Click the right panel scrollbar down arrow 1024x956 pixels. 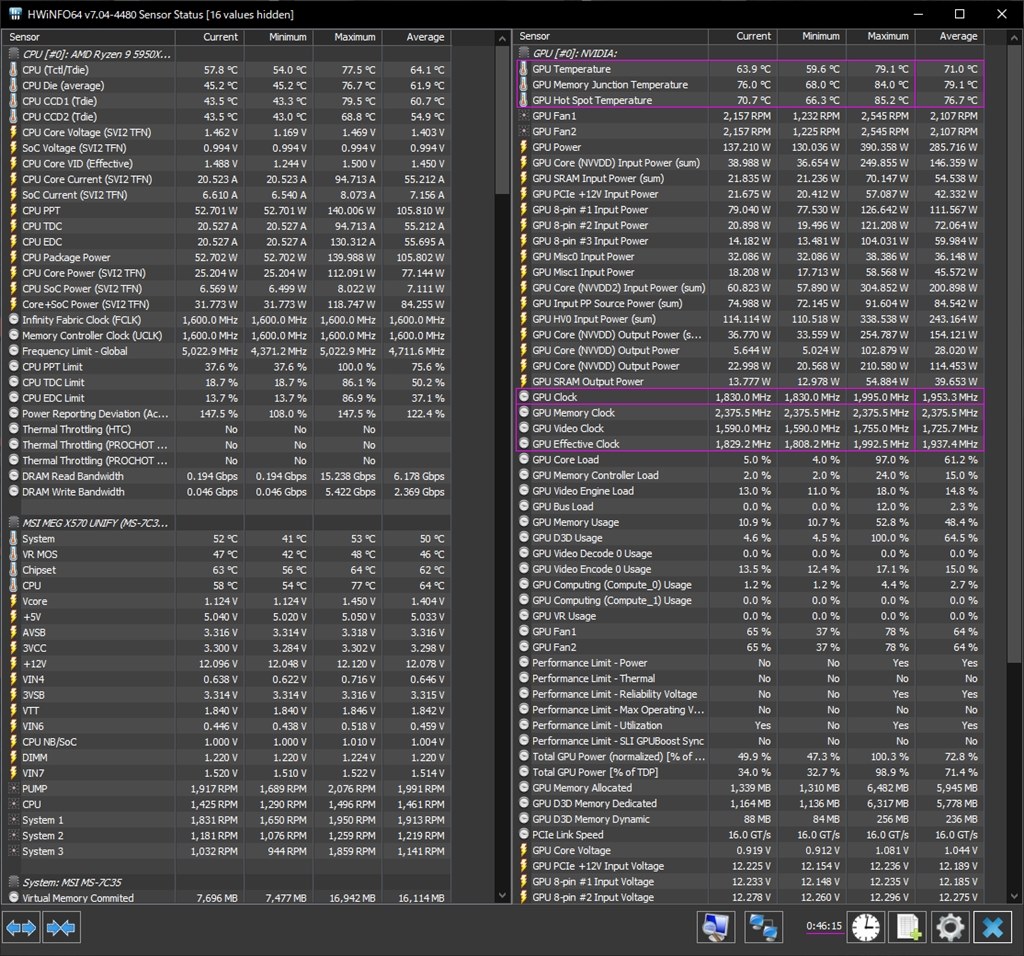click(1014, 895)
